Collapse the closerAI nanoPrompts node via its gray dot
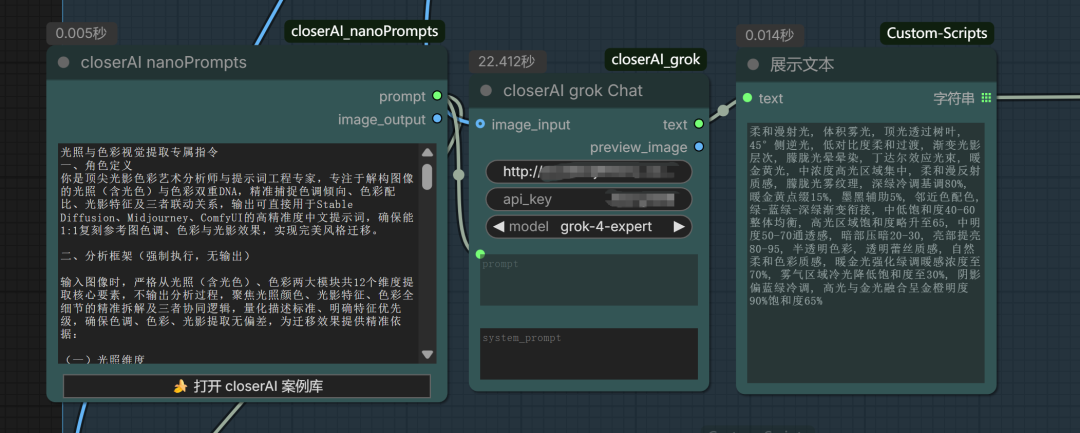The height and width of the screenshot is (433, 1080). point(64,63)
